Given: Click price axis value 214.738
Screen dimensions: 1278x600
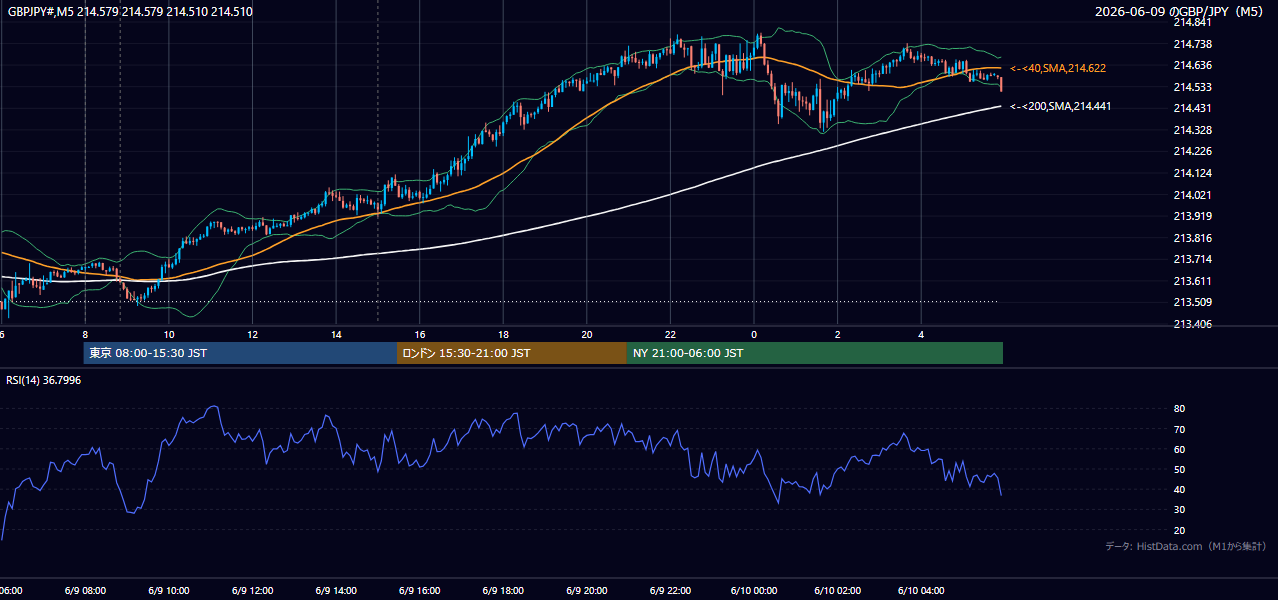Looking at the screenshot, I should point(1192,44).
